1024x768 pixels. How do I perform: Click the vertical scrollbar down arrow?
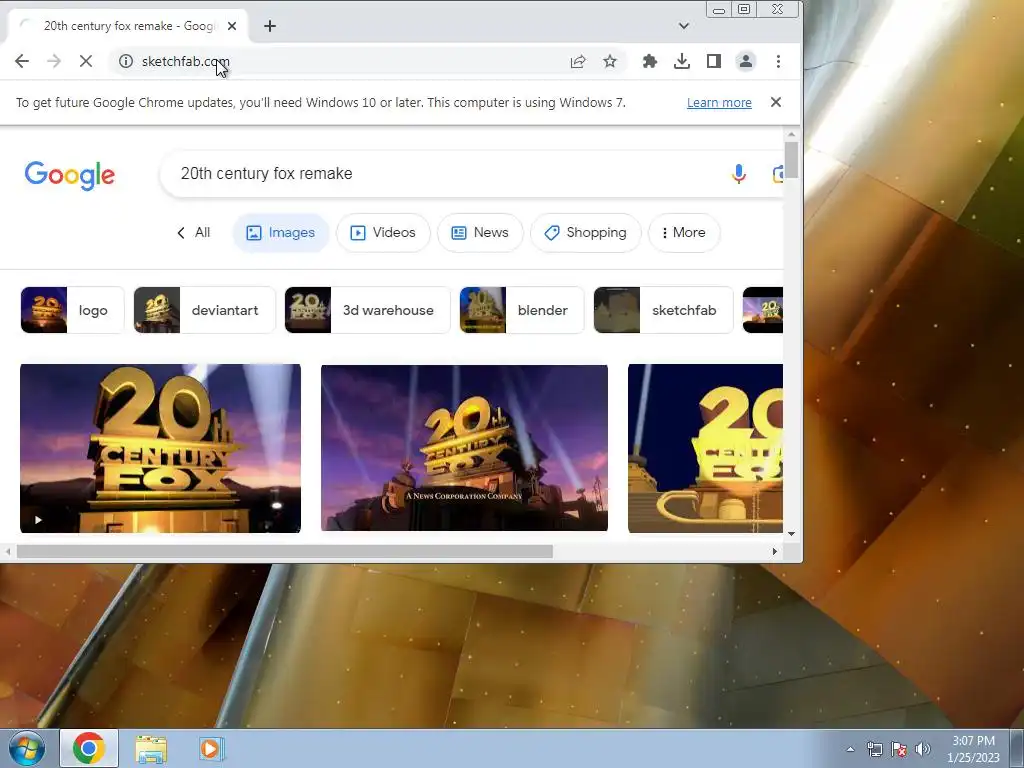pos(792,534)
